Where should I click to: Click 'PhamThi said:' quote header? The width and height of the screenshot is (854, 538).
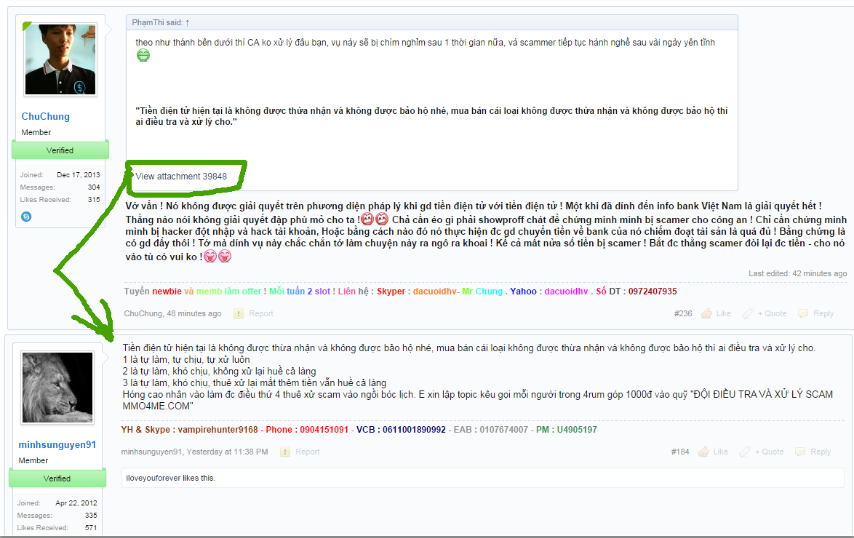tap(156, 22)
